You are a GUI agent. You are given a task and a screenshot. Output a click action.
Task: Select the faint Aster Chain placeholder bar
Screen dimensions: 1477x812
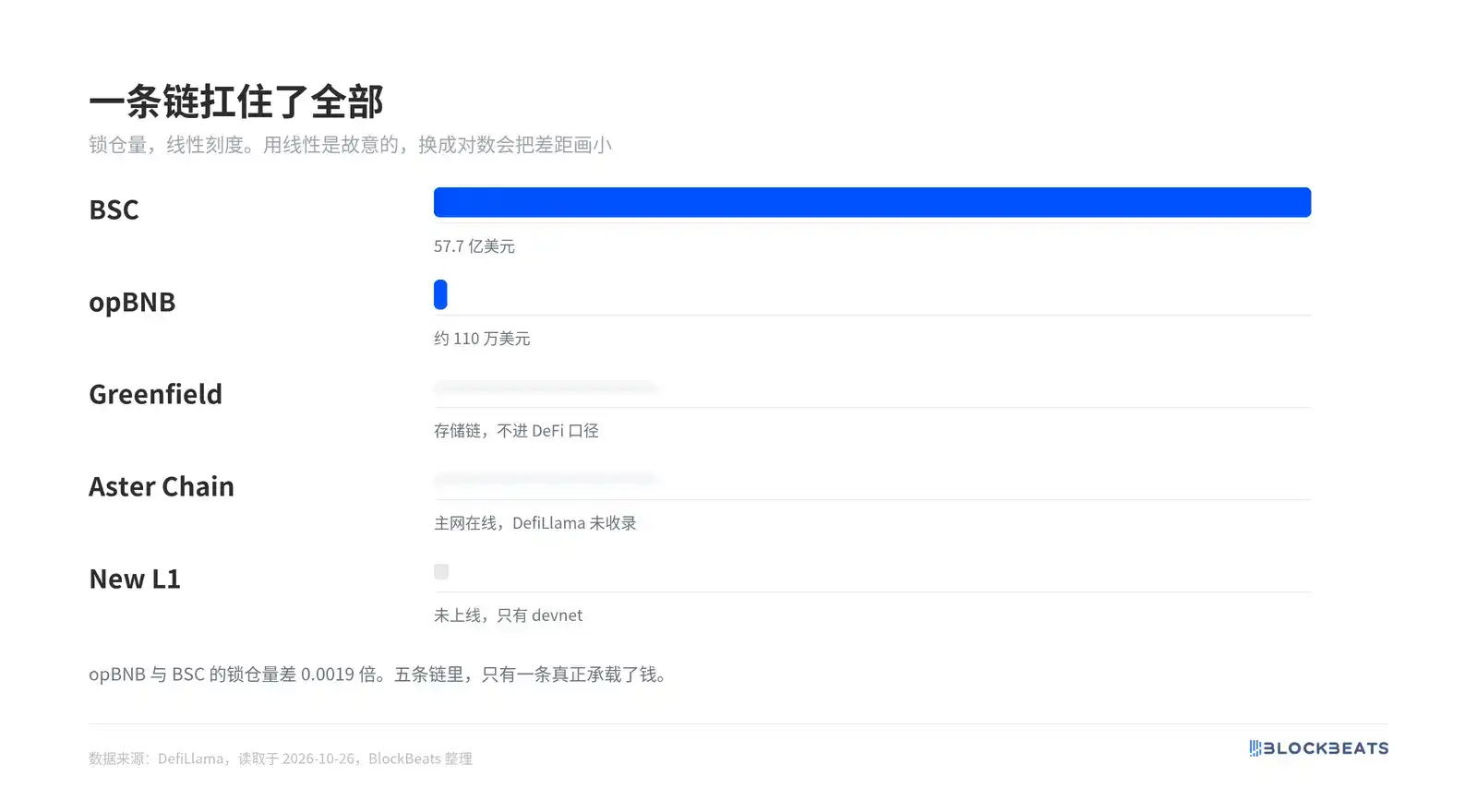tap(546, 479)
